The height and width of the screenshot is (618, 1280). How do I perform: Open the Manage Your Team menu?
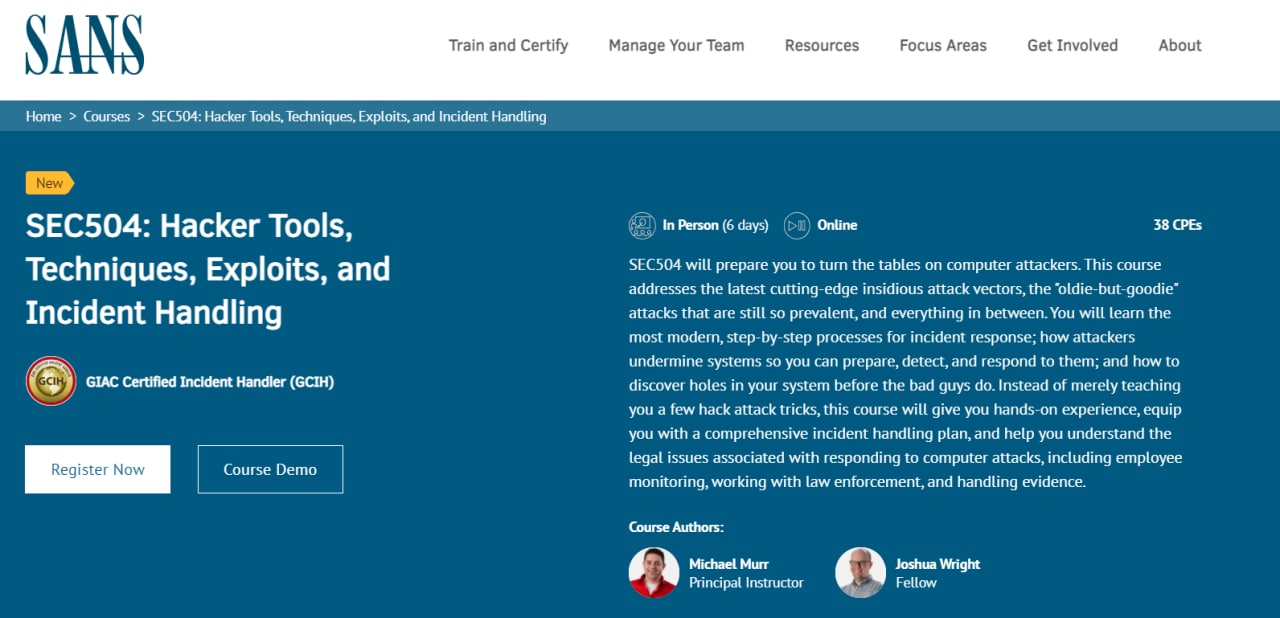pyautogui.click(x=676, y=45)
